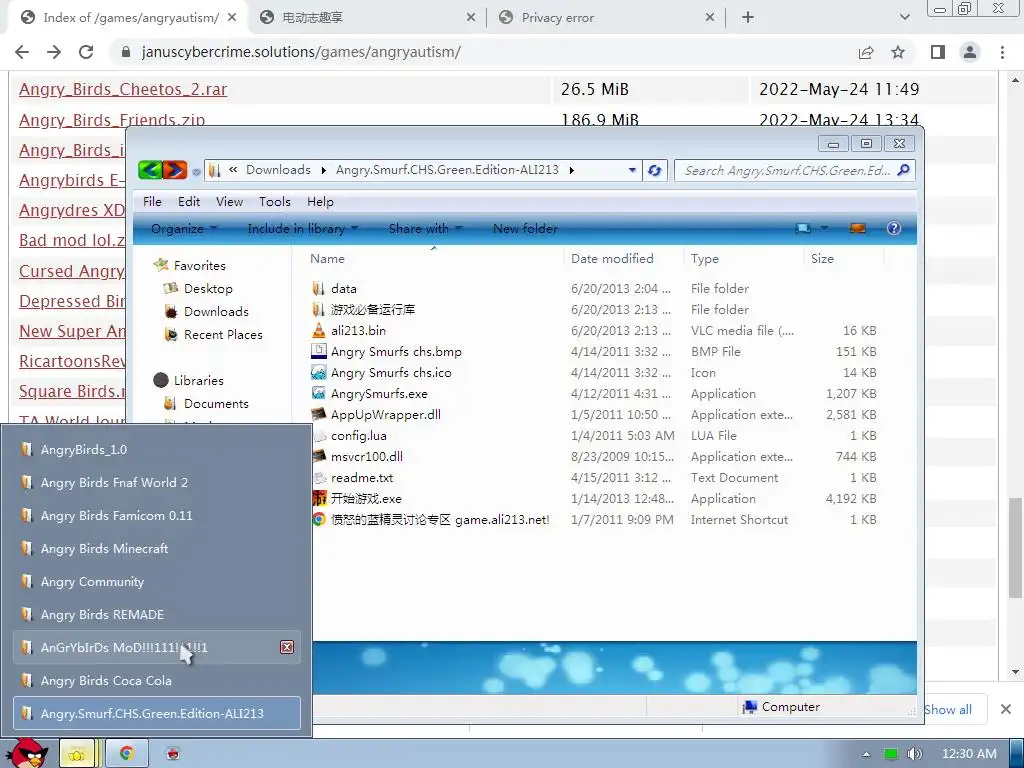Select Documents under Libraries

(216, 404)
